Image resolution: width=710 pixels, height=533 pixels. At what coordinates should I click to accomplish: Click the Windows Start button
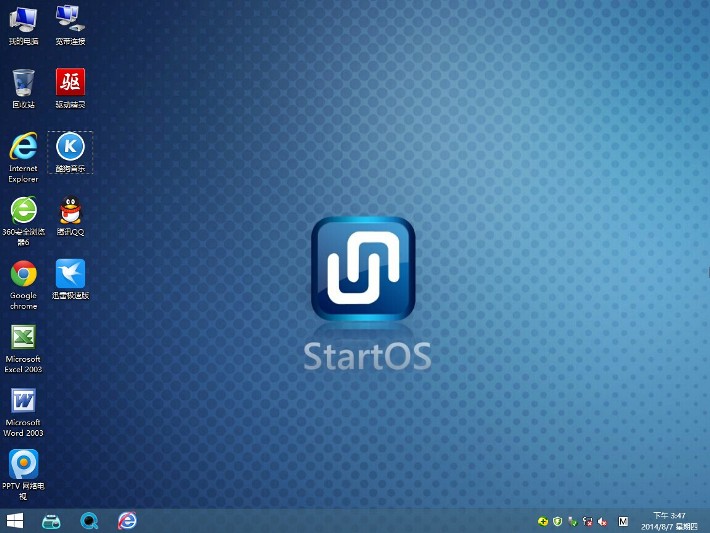pyautogui.click(x=15, y=521)
